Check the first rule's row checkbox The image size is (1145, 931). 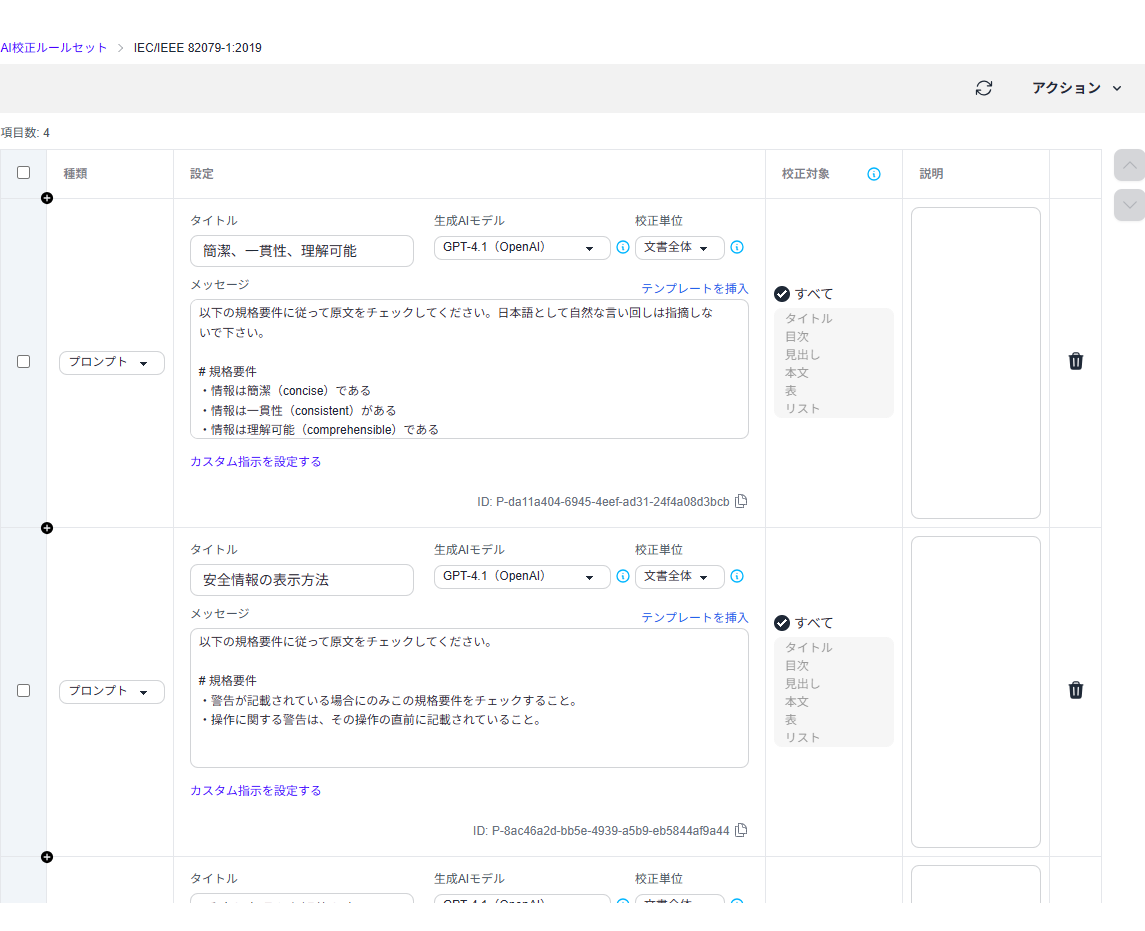23,361
